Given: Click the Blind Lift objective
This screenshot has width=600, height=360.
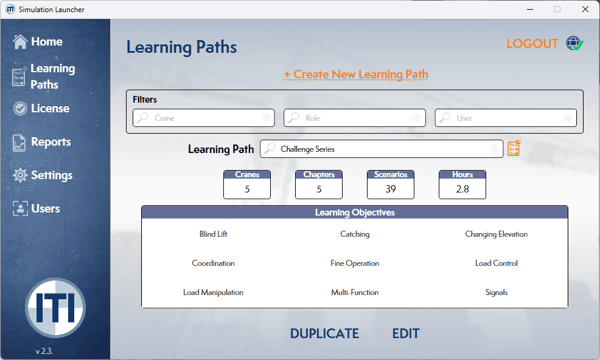Looking at the screenshot, I should (x=213, y=234).
